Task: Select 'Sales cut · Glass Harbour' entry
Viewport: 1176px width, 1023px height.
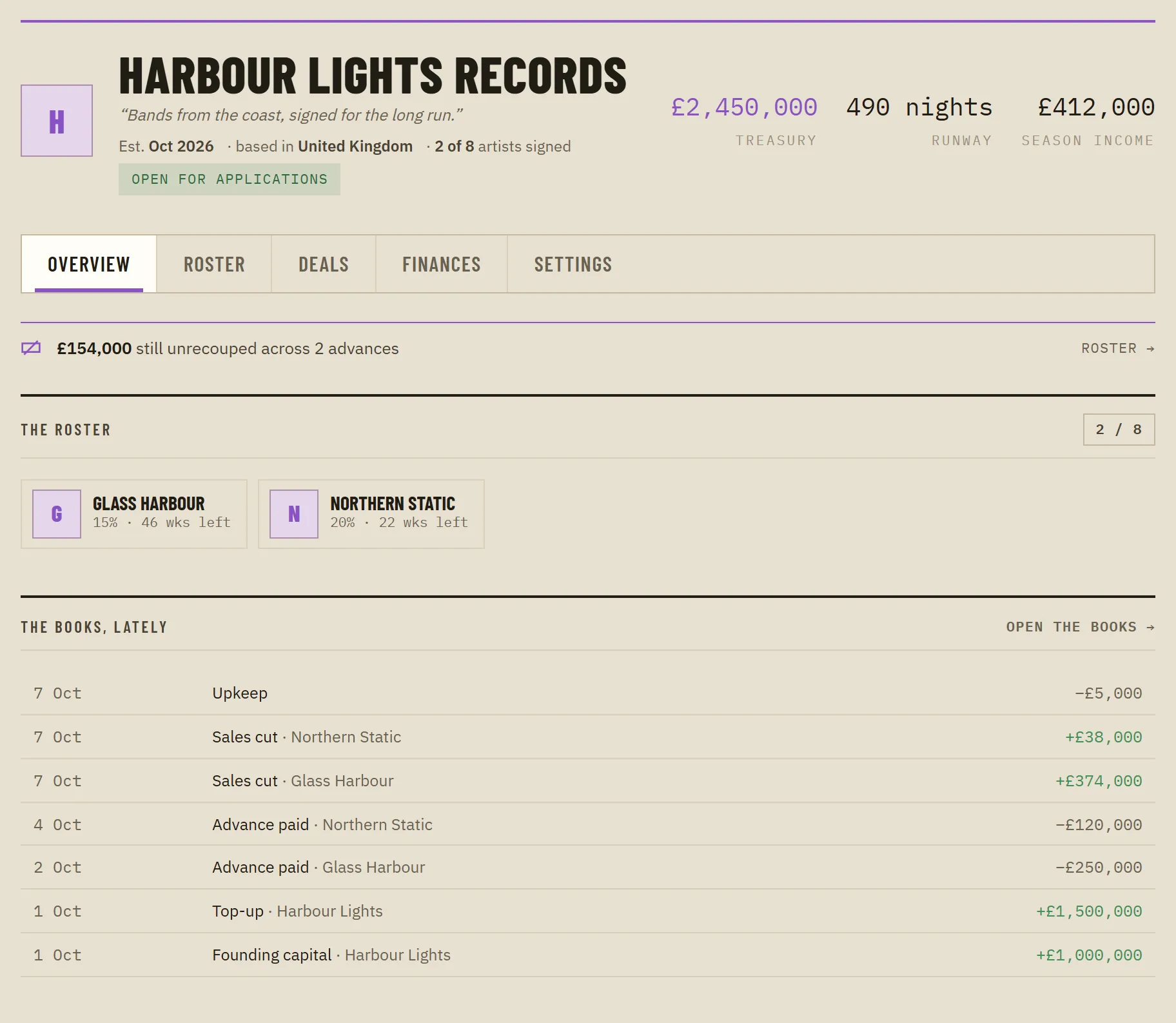Action: (x=588, y=781)
